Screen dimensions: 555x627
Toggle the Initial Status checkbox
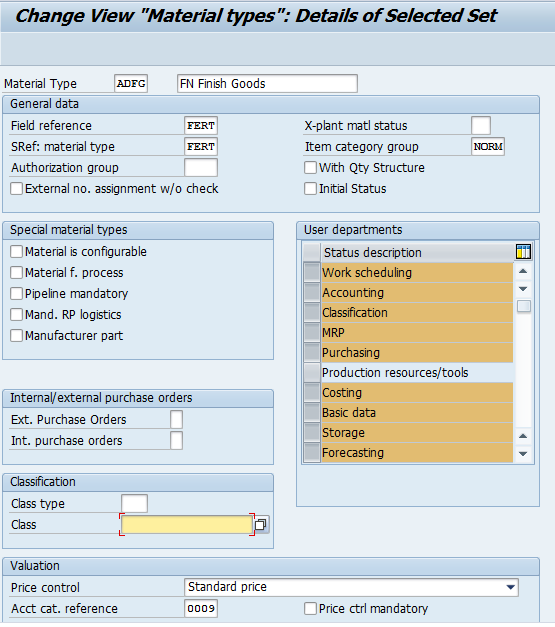[310, 189]
